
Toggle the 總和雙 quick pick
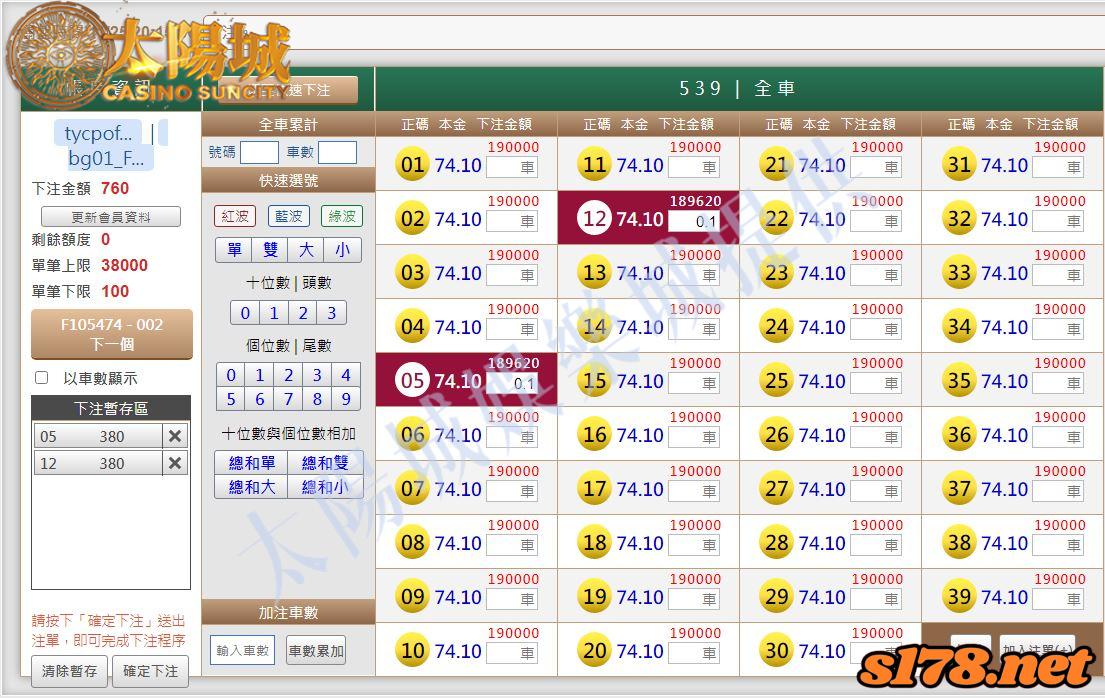[325, 463]
